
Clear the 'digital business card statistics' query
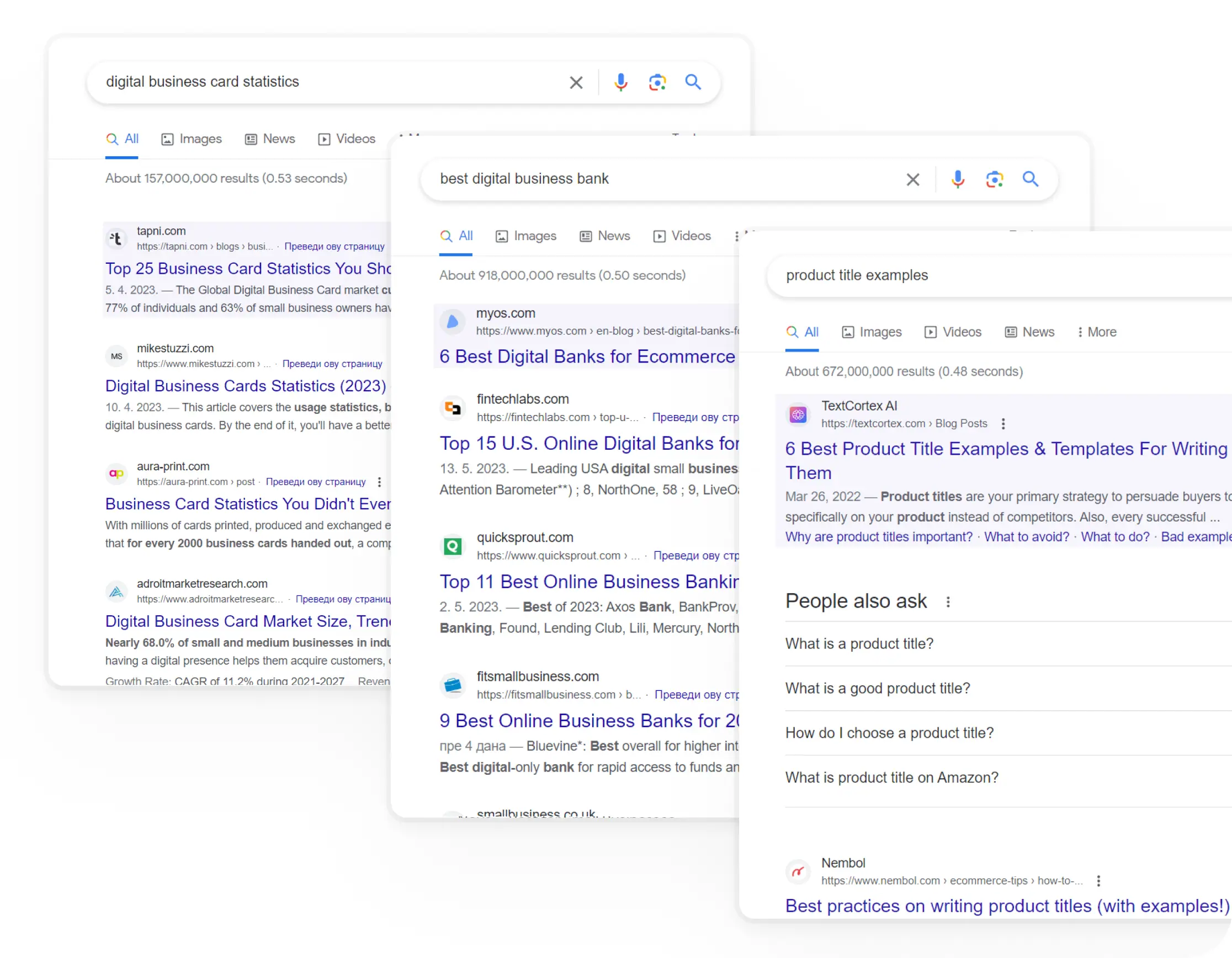(576, 83)
